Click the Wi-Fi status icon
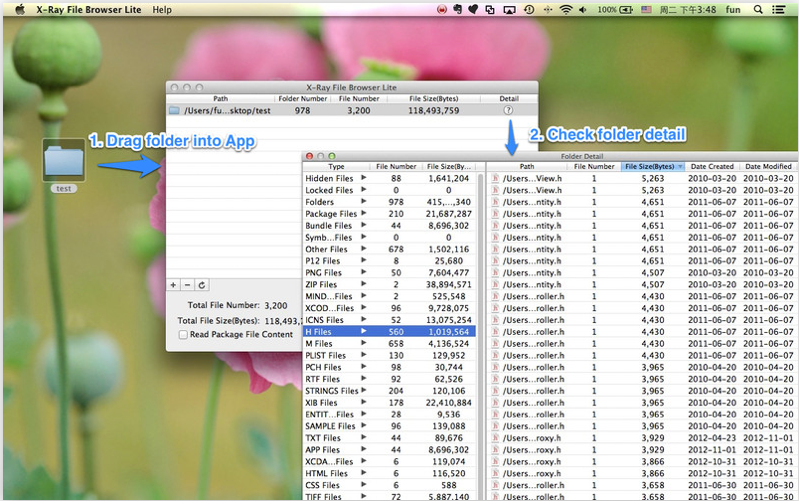The height and width of the screenshot is (501, 799). [x=566, y=9]
